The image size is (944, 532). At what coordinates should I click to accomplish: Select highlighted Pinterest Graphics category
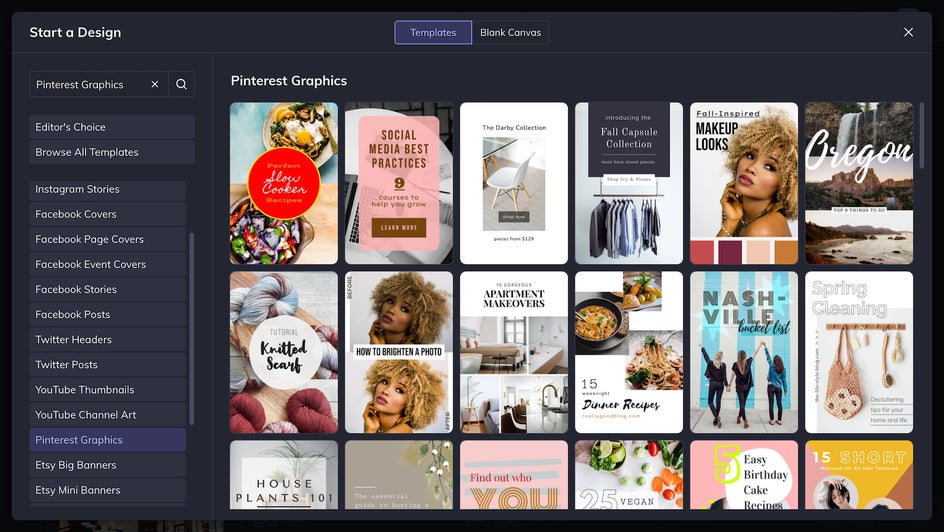(x=108, y=440)
